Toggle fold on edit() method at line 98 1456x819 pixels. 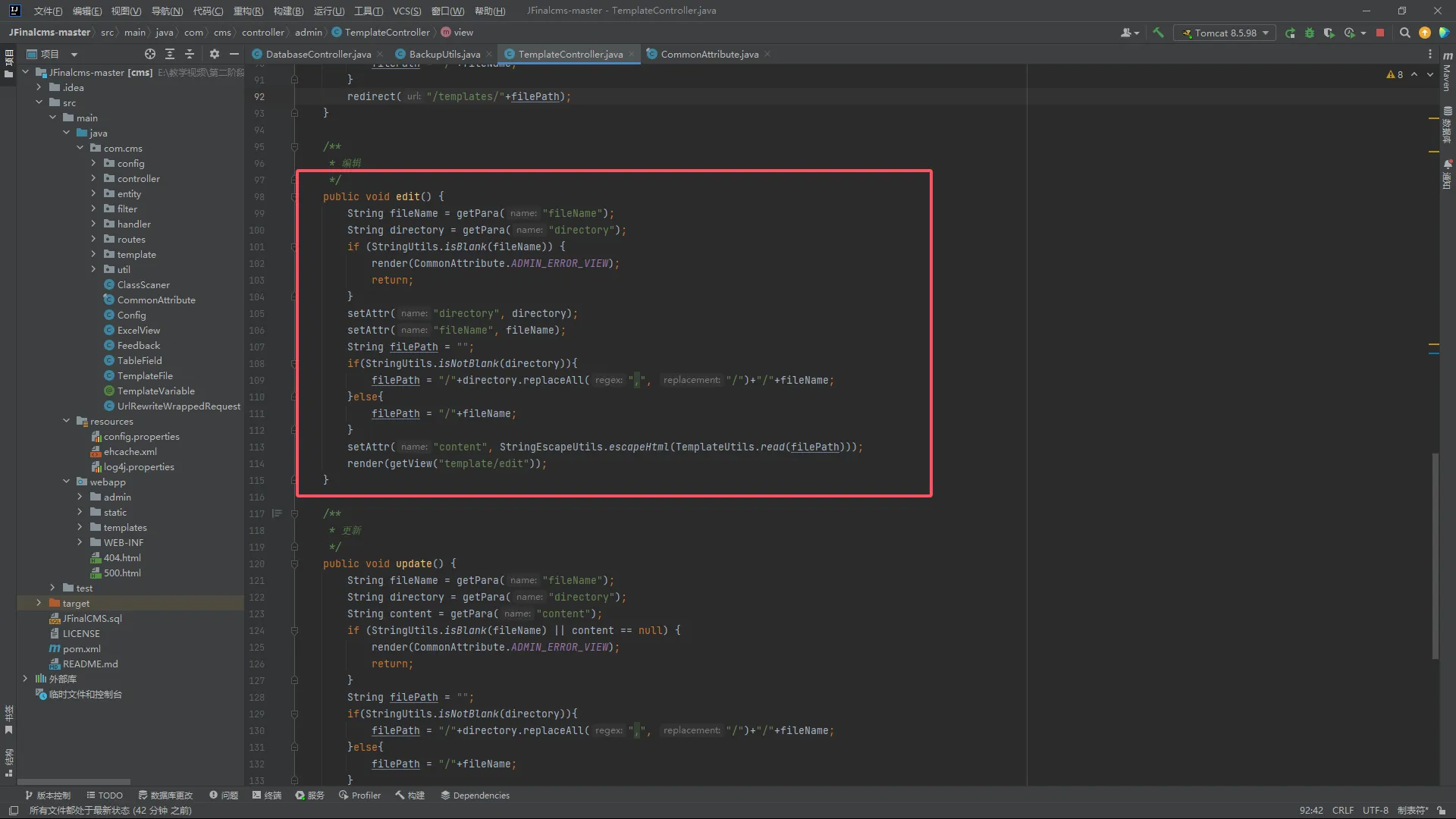coord(294,196)
